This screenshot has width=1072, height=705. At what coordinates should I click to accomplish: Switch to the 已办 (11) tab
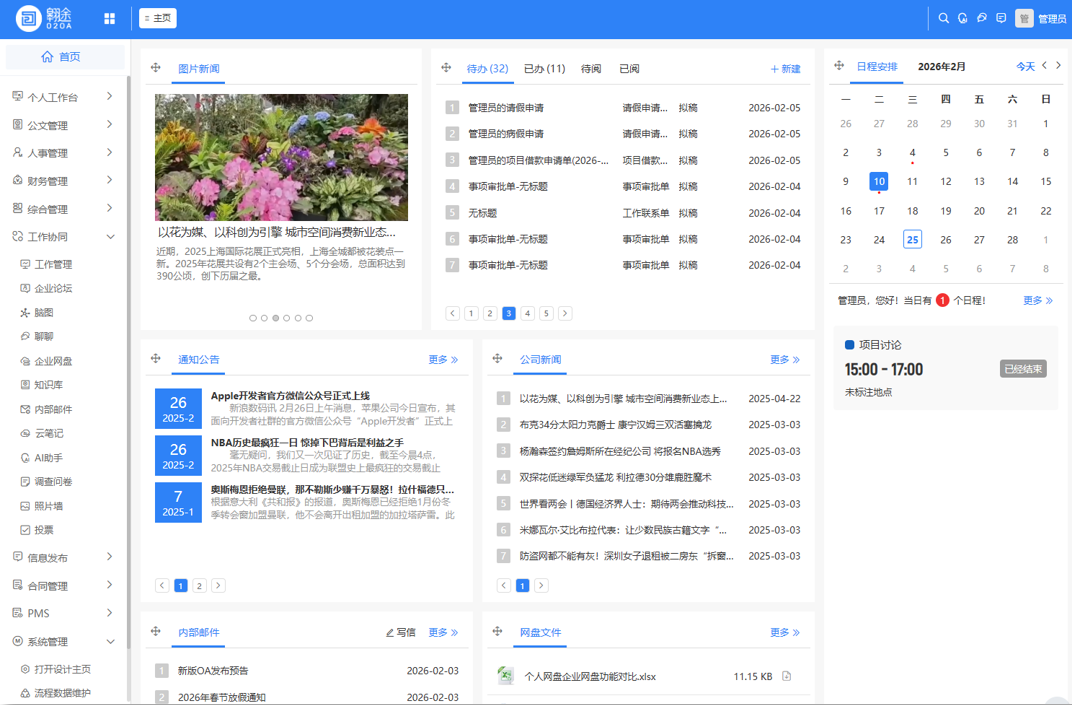[544, 69]
